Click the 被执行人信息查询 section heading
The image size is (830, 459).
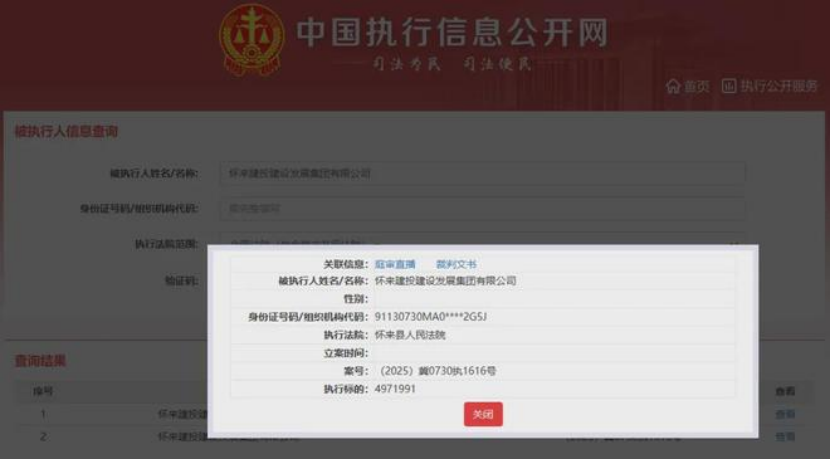click(66, 131)
